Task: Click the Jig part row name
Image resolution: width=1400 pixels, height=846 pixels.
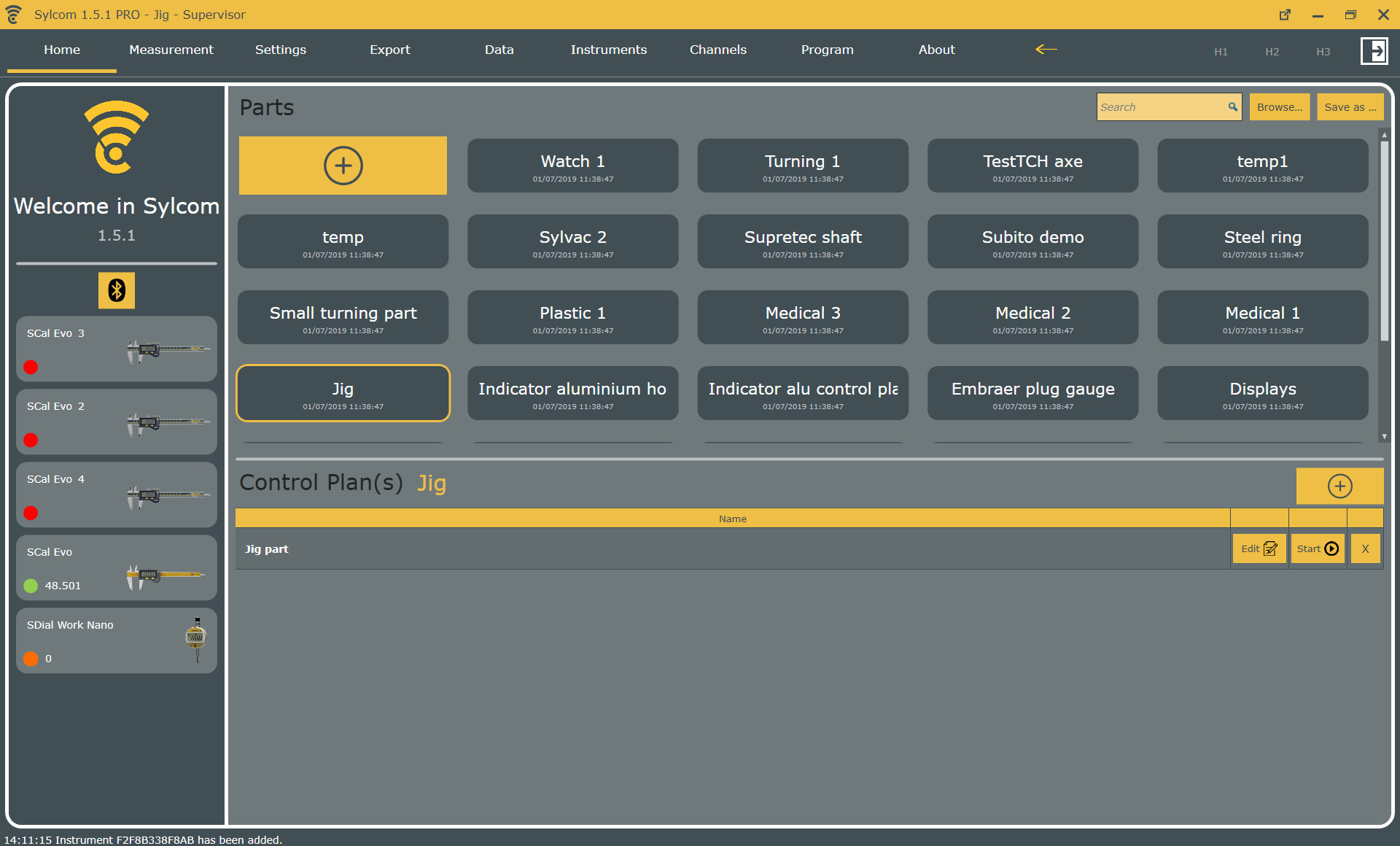Action: pos(266,548)
